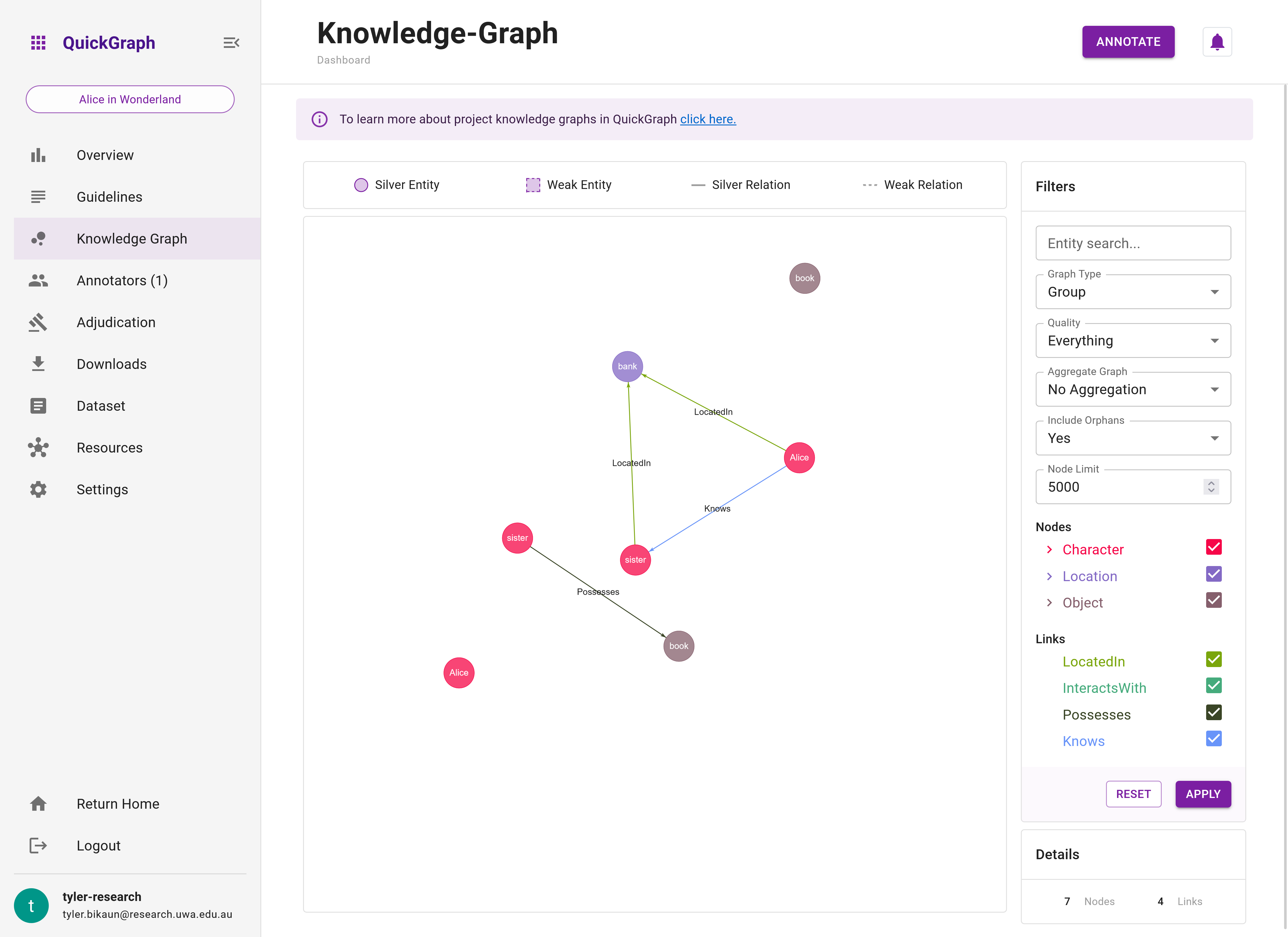Select the Guidelines menu item

point(109,197)
